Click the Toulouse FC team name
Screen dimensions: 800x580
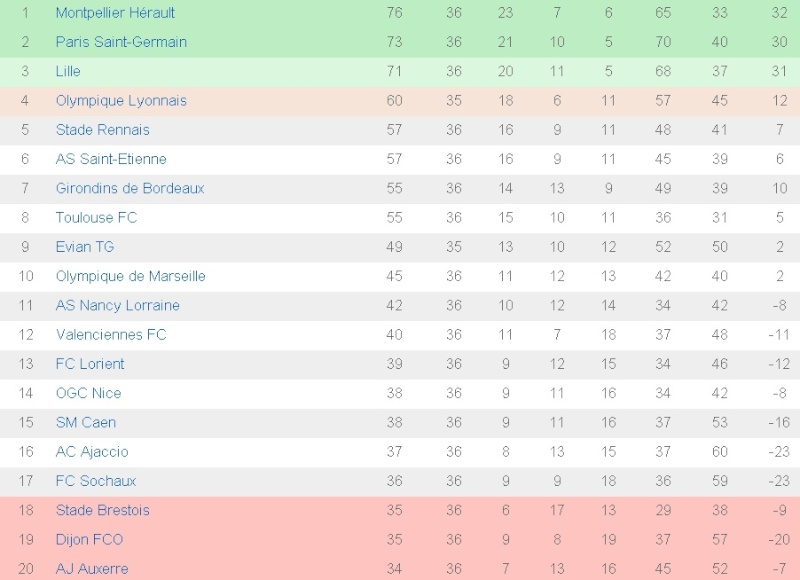96,217
